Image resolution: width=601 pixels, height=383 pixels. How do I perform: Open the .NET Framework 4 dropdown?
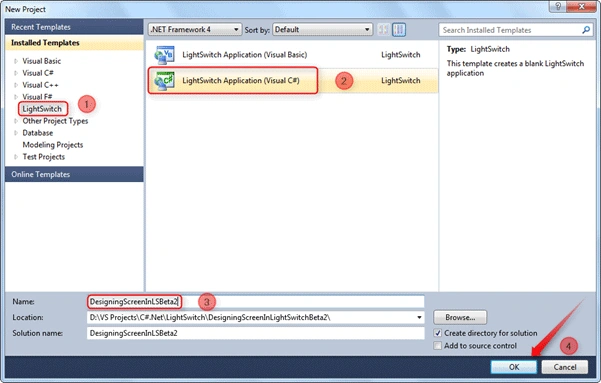click(x=195, y=30)
